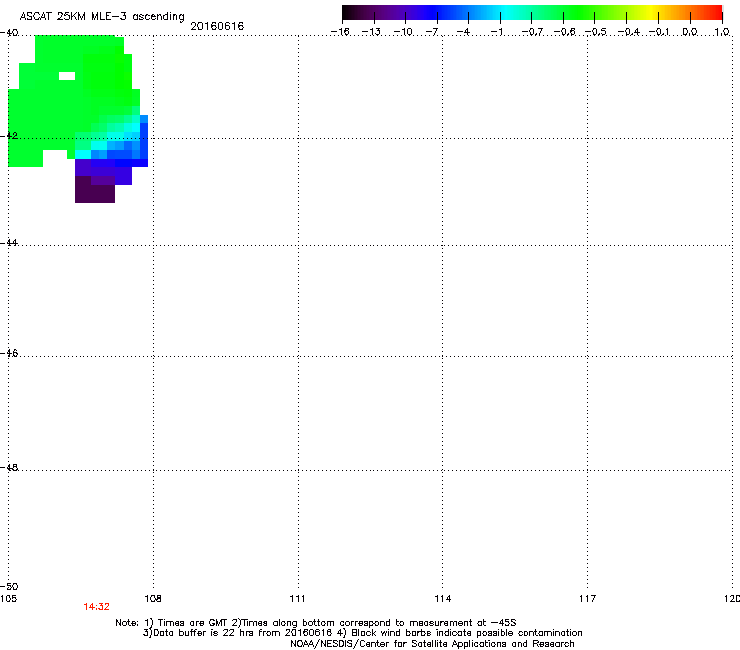Click the -50 latitude axis label
Screen dimensions: 740x650
(9, 586)
